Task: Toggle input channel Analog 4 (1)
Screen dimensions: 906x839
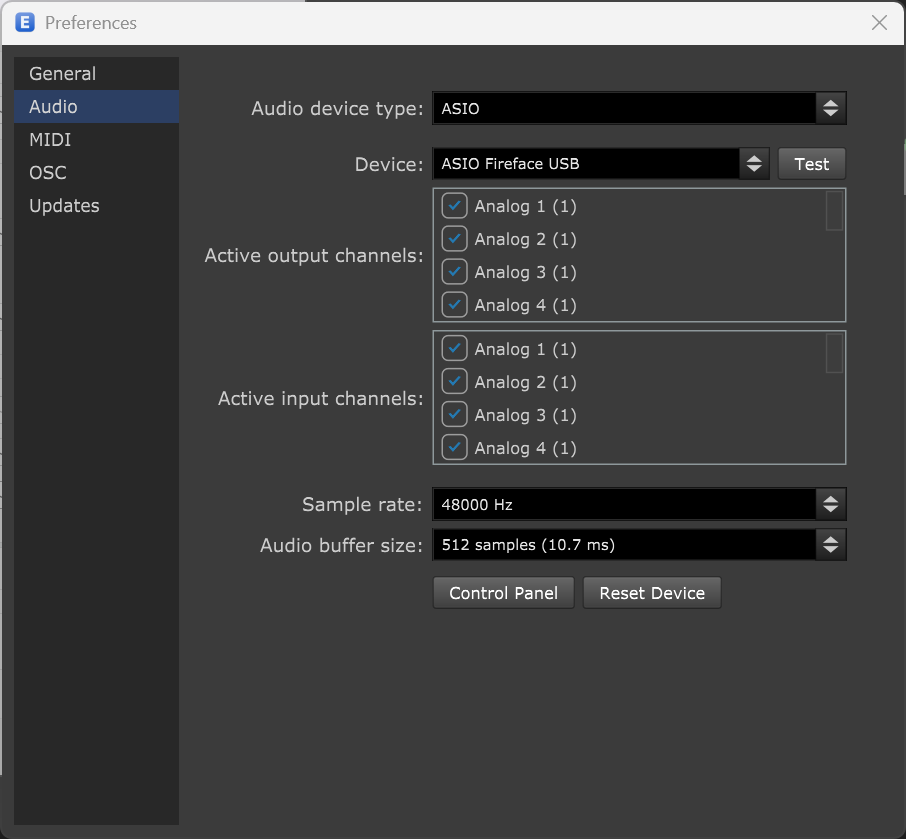Action: pyautogui.click(x=454, y=447)
